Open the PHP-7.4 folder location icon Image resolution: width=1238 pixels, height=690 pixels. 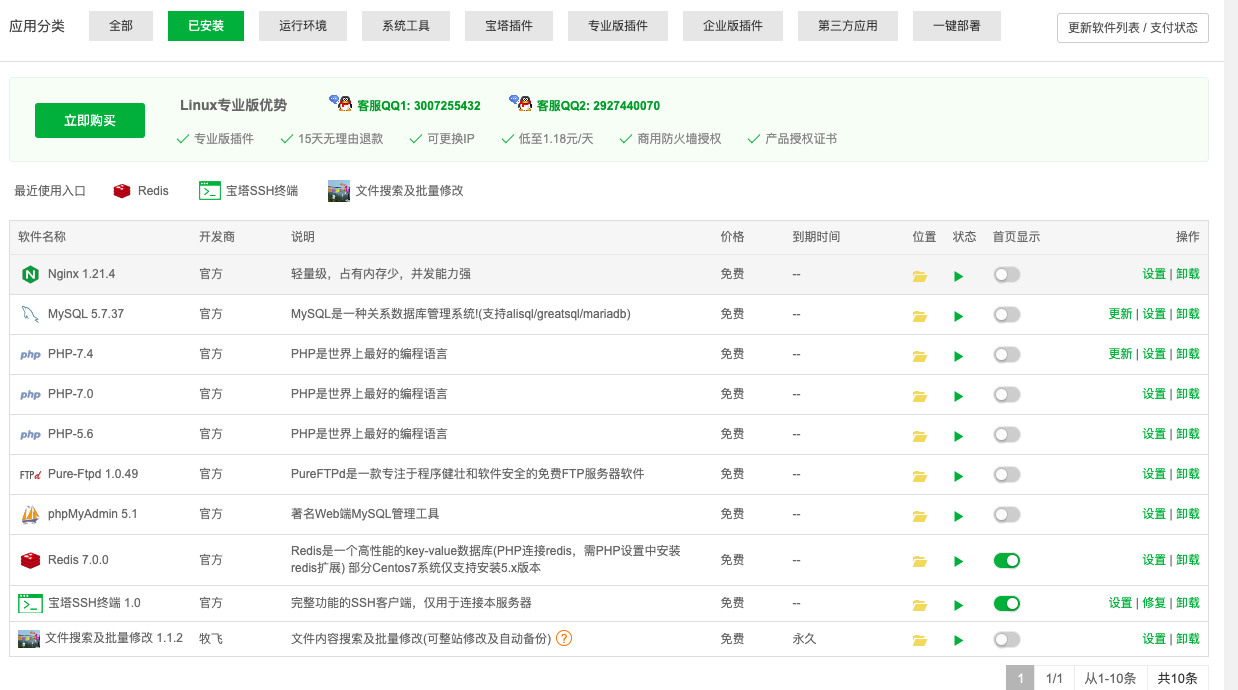pyautogui.click(x=920, y=356)
